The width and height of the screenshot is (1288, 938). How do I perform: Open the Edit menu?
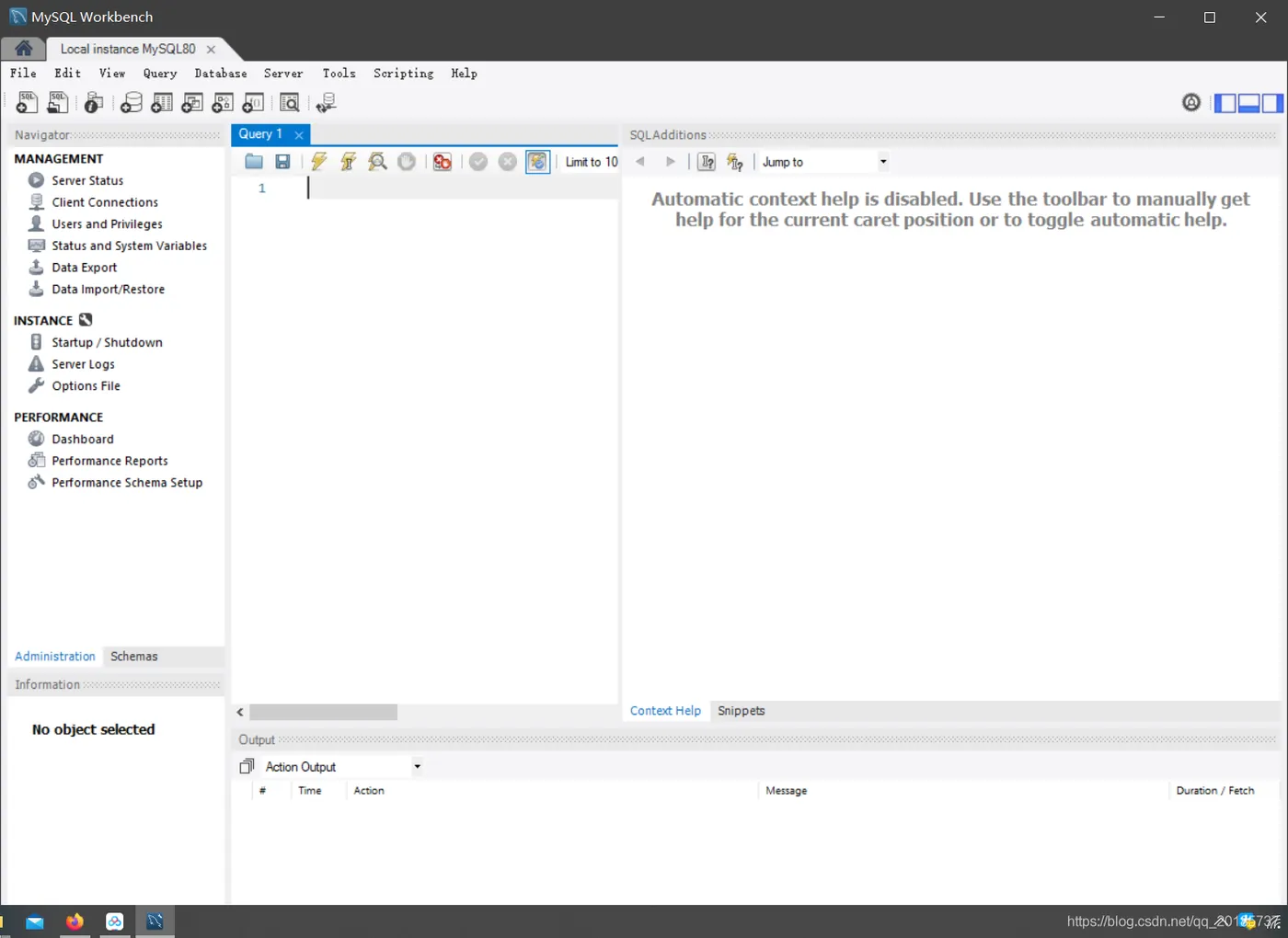67,74
